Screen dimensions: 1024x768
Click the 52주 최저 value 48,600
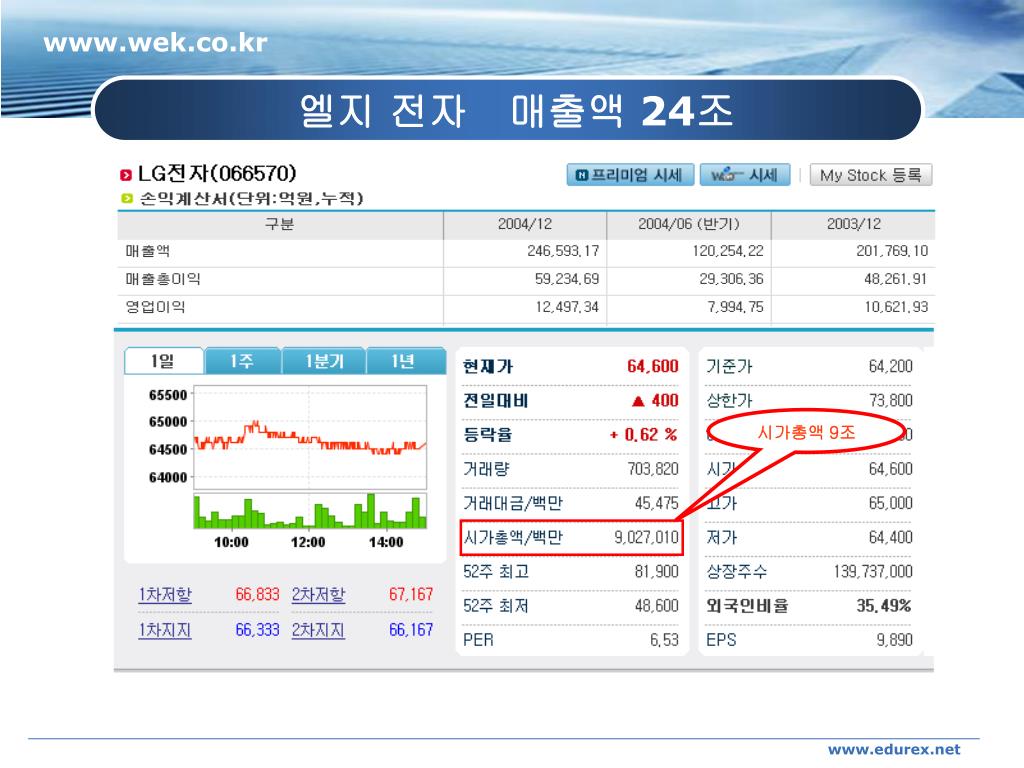[657, 605]
